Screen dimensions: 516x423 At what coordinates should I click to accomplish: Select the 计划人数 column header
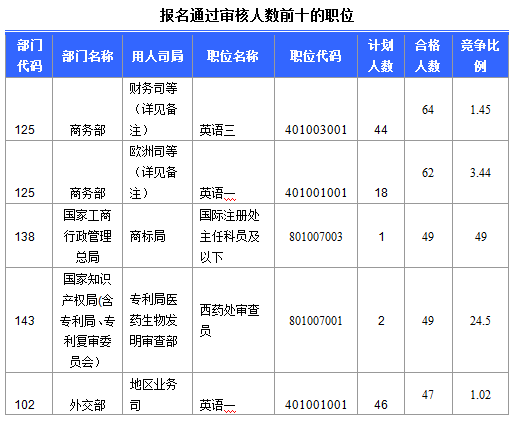pyautogui.click(x=381, y=56)
